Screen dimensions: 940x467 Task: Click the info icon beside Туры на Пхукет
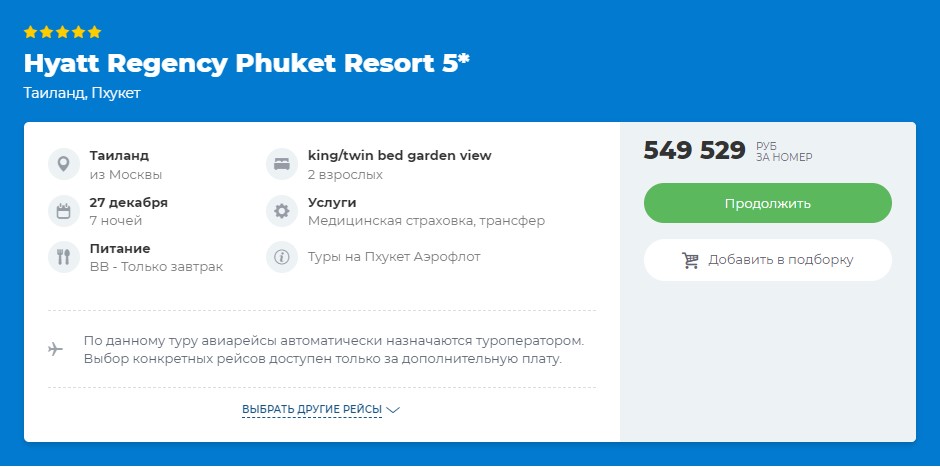(x=282, y=257)
